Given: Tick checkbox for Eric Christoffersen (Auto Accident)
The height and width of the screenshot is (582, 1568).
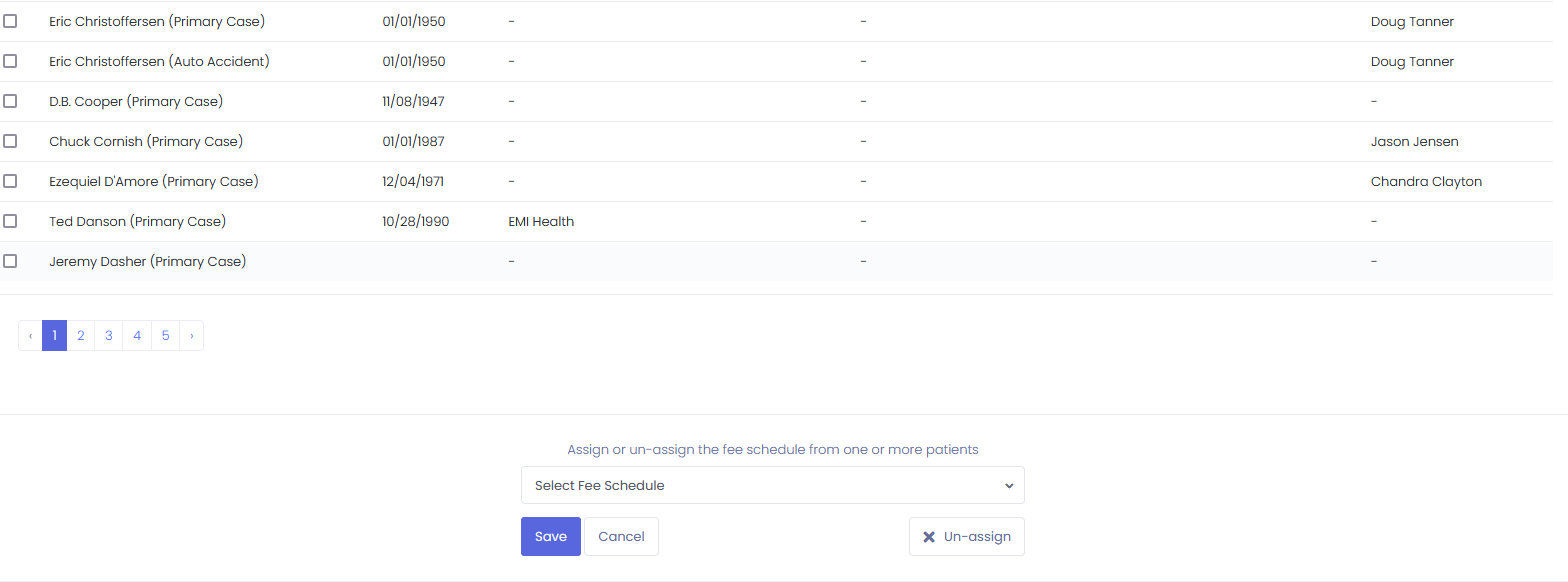Looking at the screenshot, I should coord(10,61).
